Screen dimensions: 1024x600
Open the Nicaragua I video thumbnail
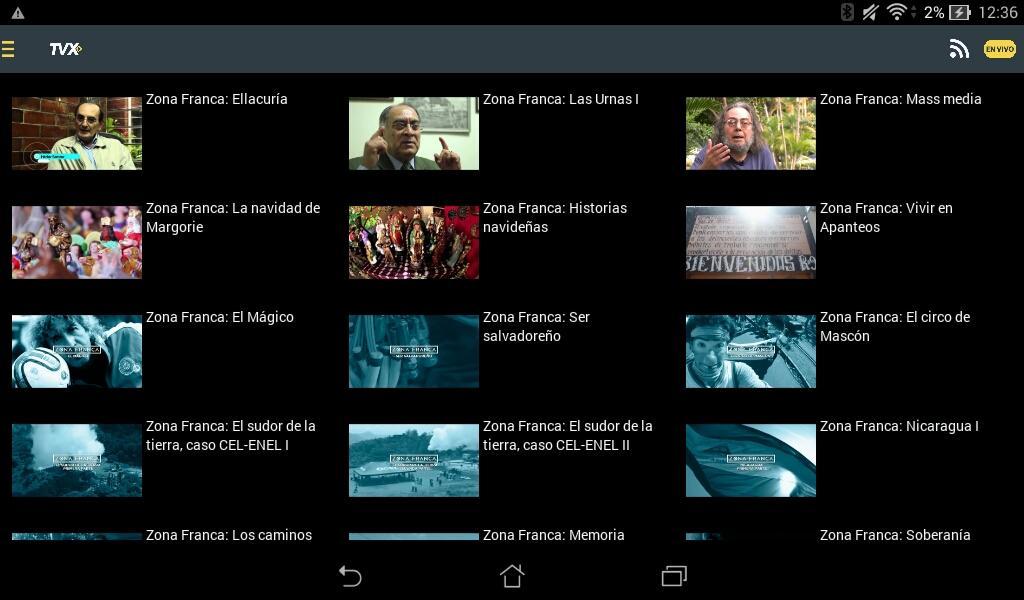click(751, 460)
